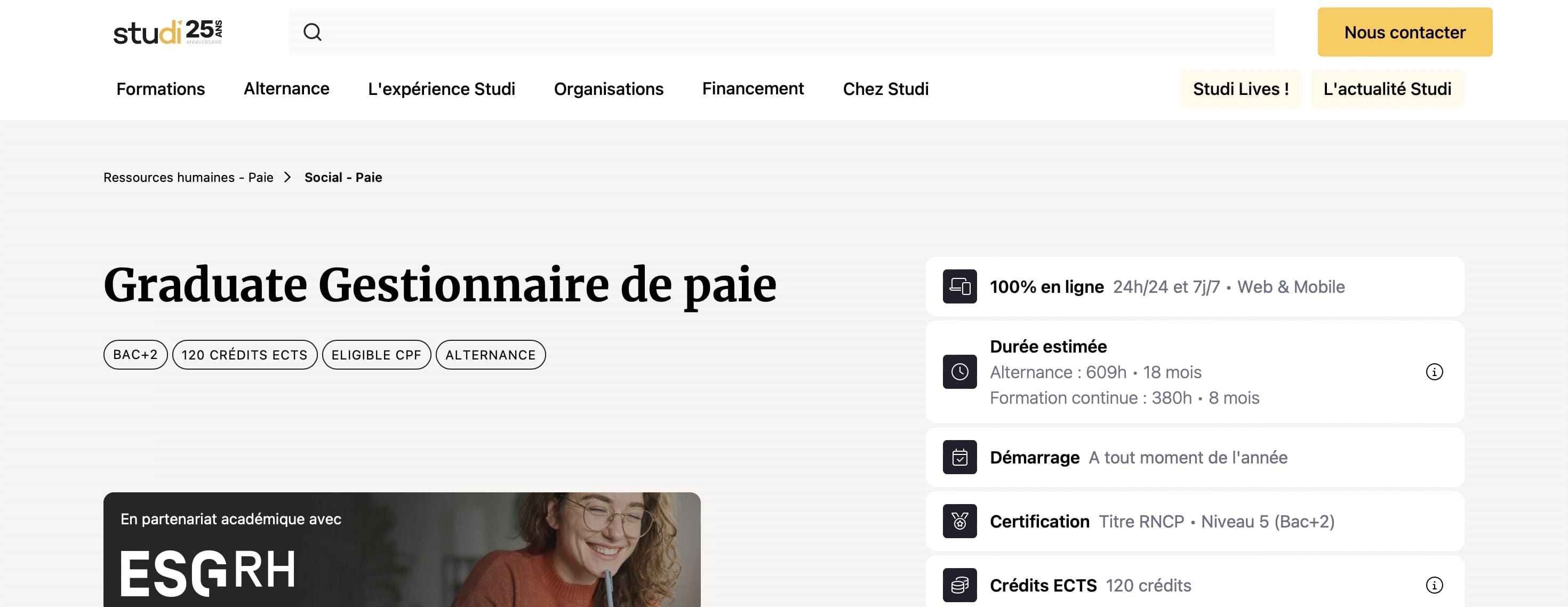Click the search magnifier icon
The image size is (1568, 607).
click(x=312, y=32)
